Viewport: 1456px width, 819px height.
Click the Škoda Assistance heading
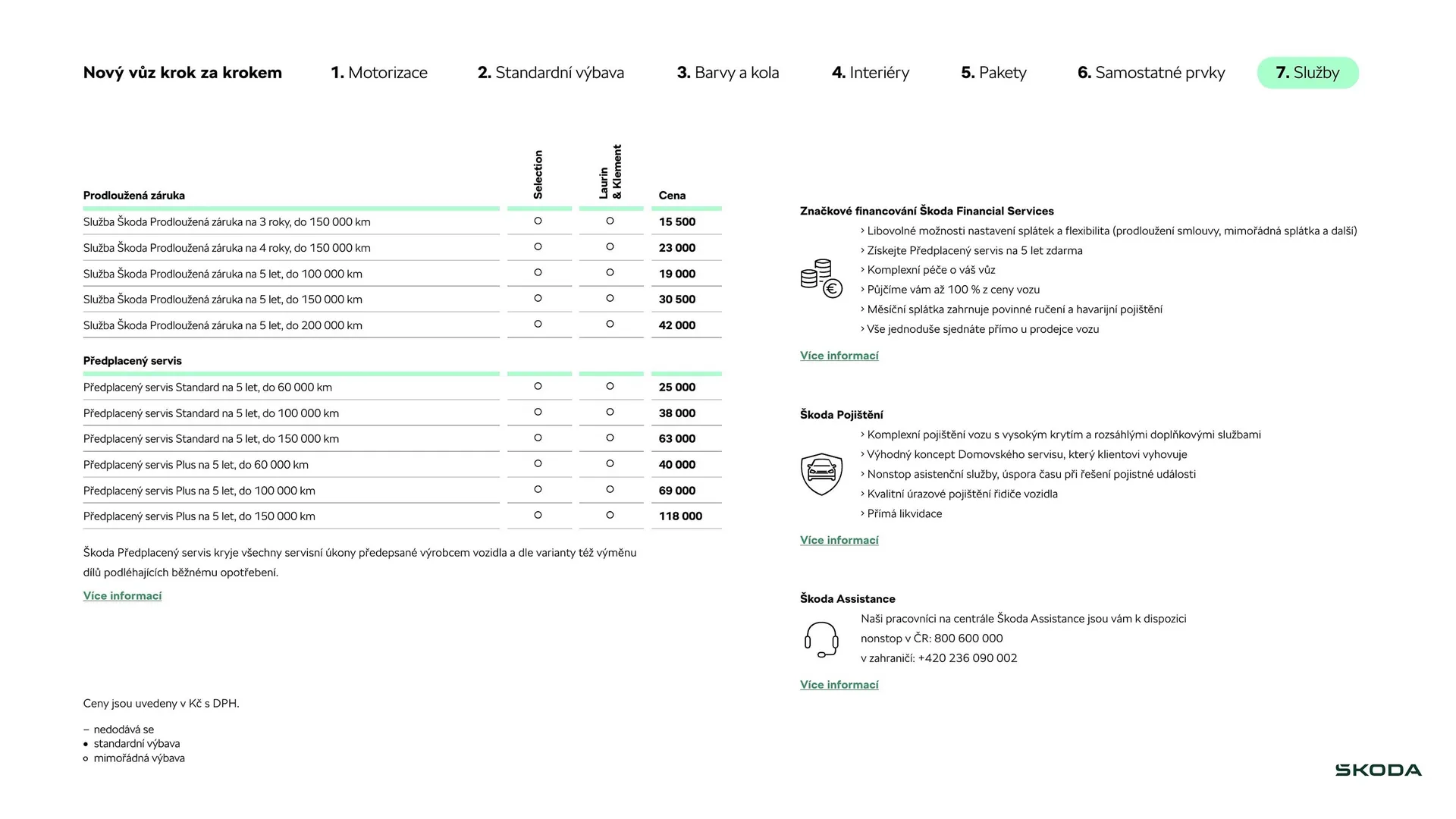point(848,599)
